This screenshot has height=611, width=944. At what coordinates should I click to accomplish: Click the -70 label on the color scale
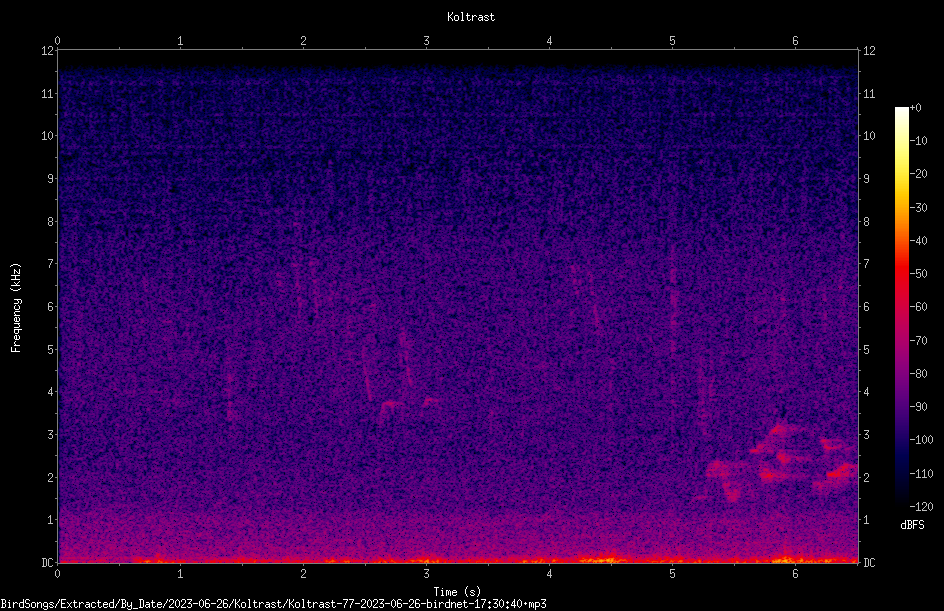click(x=918, y=341)
